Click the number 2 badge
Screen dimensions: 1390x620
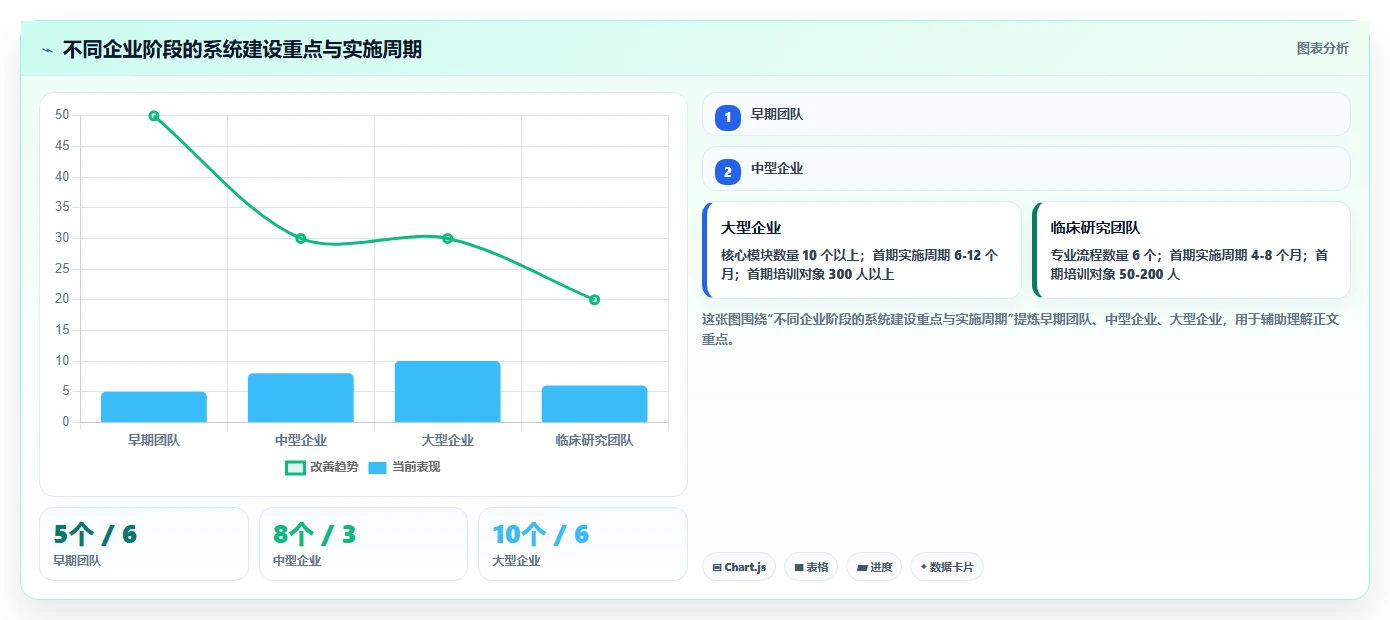click(728, 171)
